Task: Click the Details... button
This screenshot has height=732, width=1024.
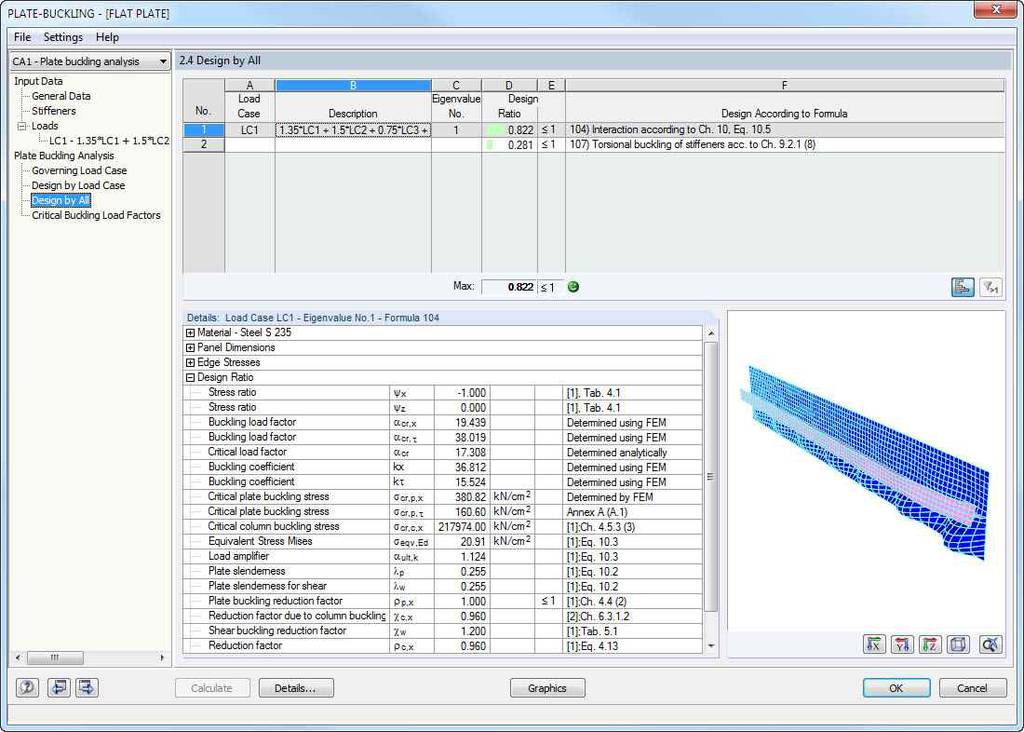Action: pos(296,688)
